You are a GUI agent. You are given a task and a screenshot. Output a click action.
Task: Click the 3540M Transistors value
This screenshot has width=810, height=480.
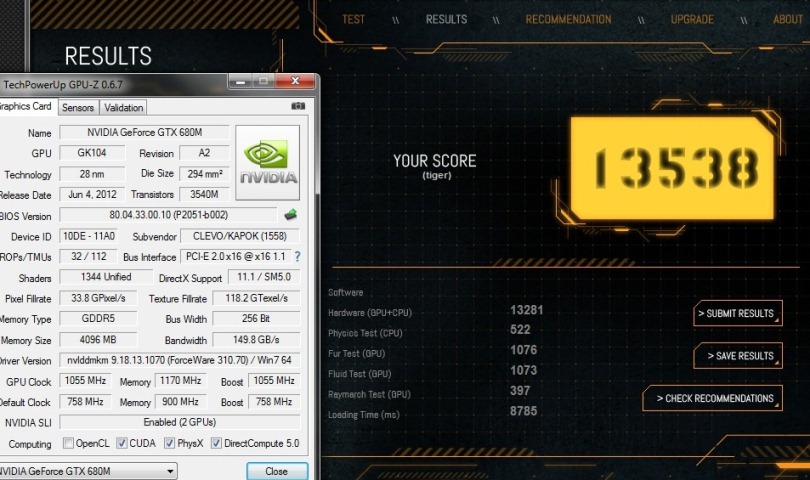[x=204, y=194]
